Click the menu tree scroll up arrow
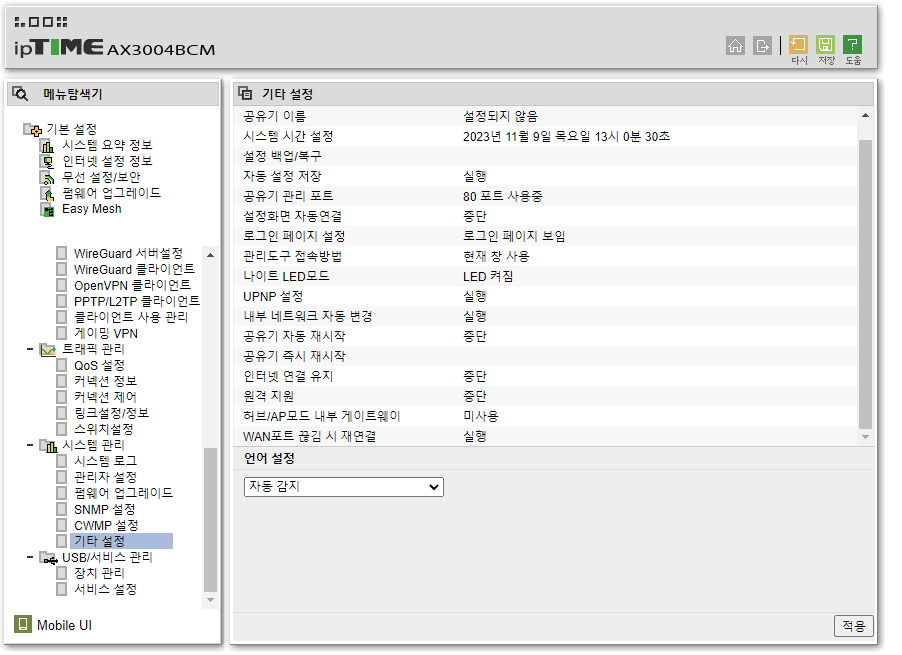Image resolution: width=902 pixels, height=655 pixels. 211,255
